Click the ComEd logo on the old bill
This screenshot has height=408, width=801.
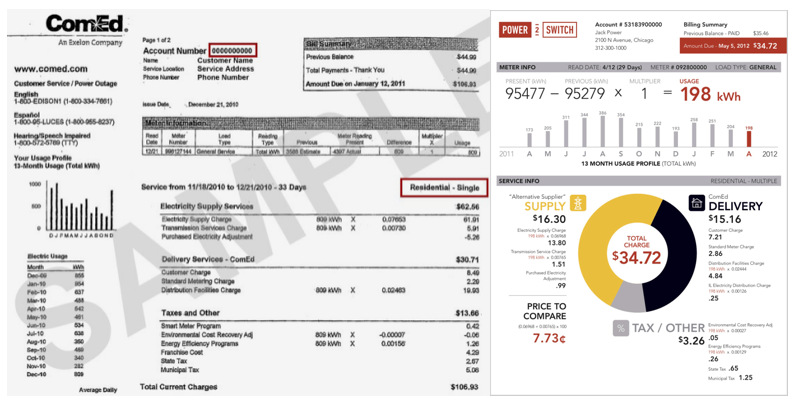coord(86,24)
